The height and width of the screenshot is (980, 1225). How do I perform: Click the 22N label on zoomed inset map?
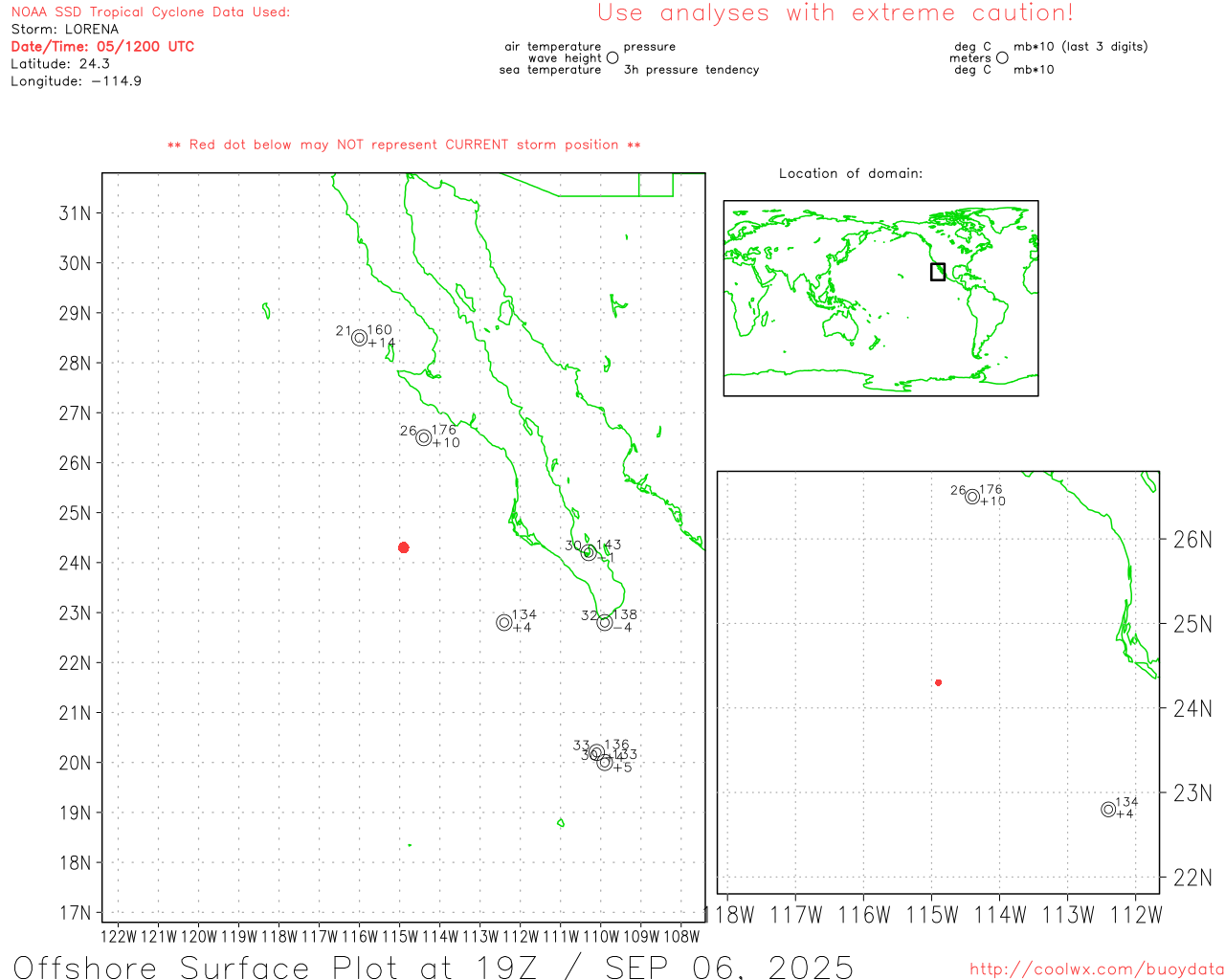click(x=1192, y=878)
